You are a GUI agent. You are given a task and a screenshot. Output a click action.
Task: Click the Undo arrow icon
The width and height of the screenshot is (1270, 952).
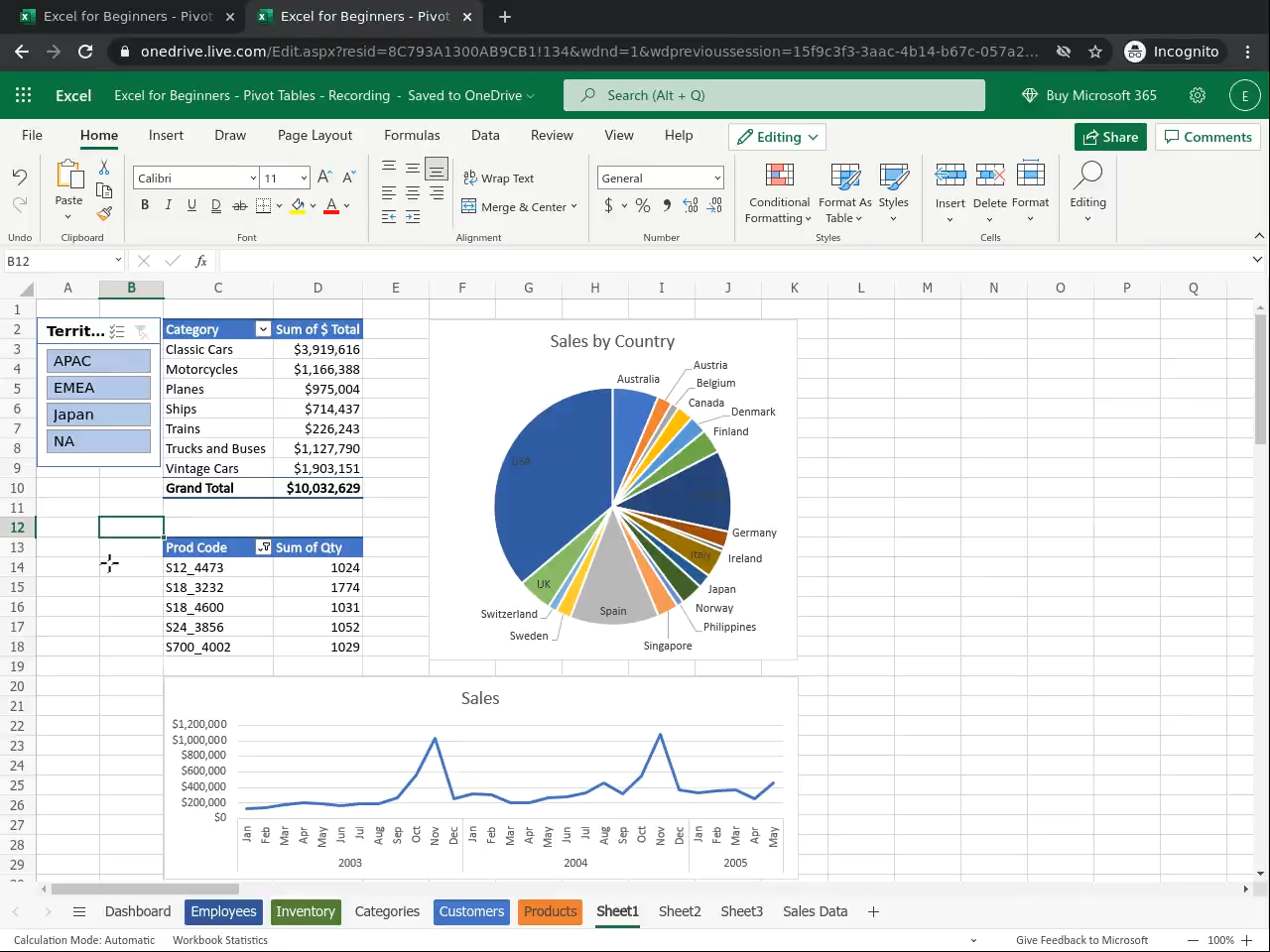(20, 177)
